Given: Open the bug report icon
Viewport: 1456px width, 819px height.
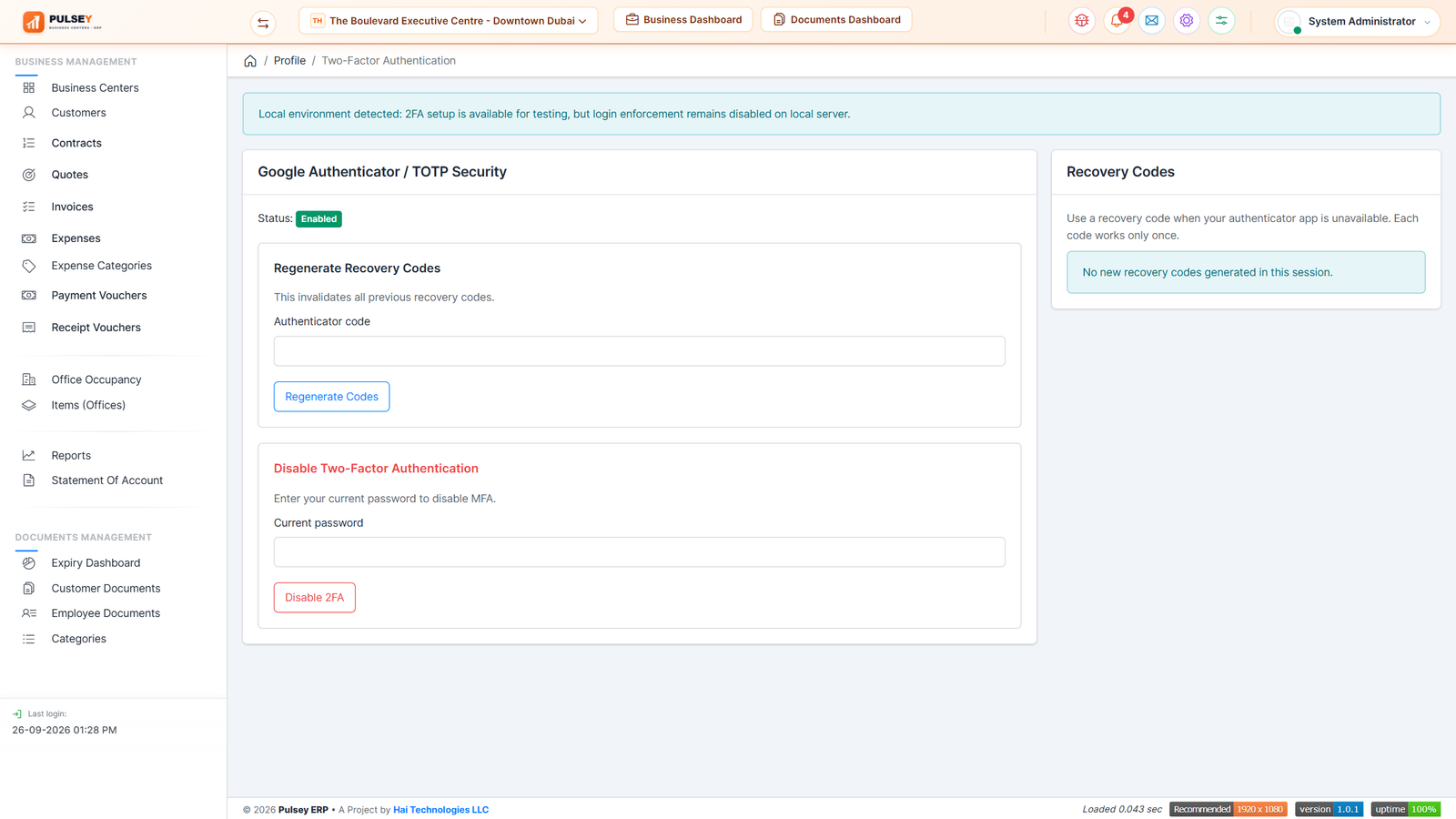Looking at the screenshot, I should pyautogui.click(x=1082, y=21).
